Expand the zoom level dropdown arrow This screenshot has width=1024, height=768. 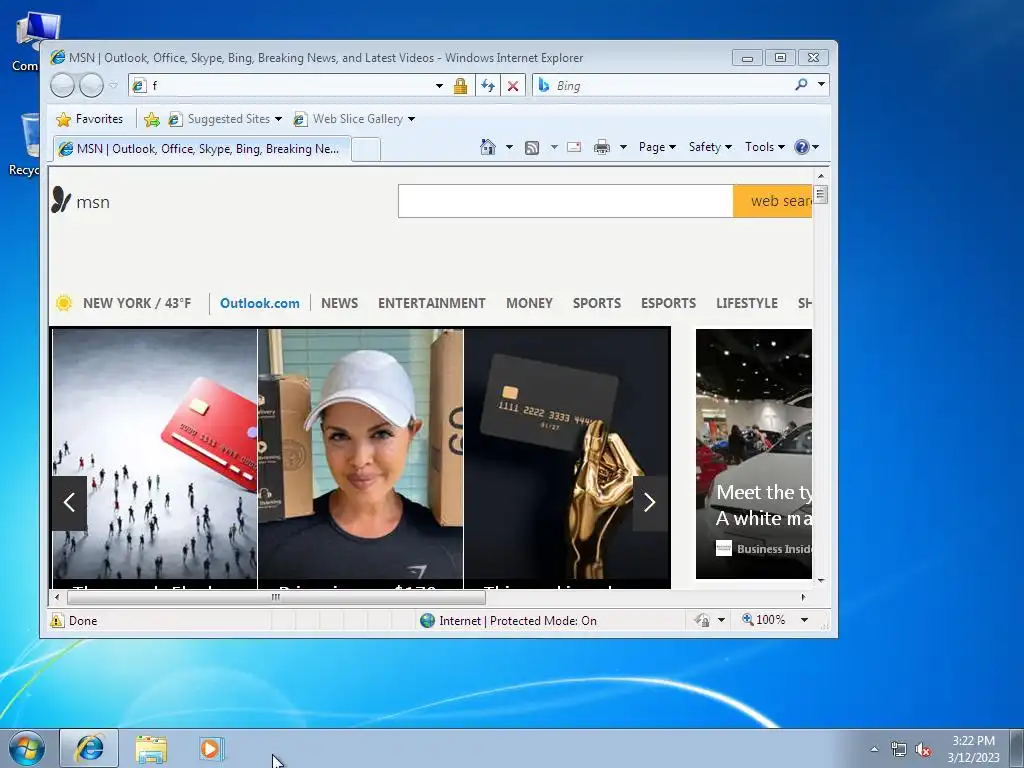(x=805, y=620)
